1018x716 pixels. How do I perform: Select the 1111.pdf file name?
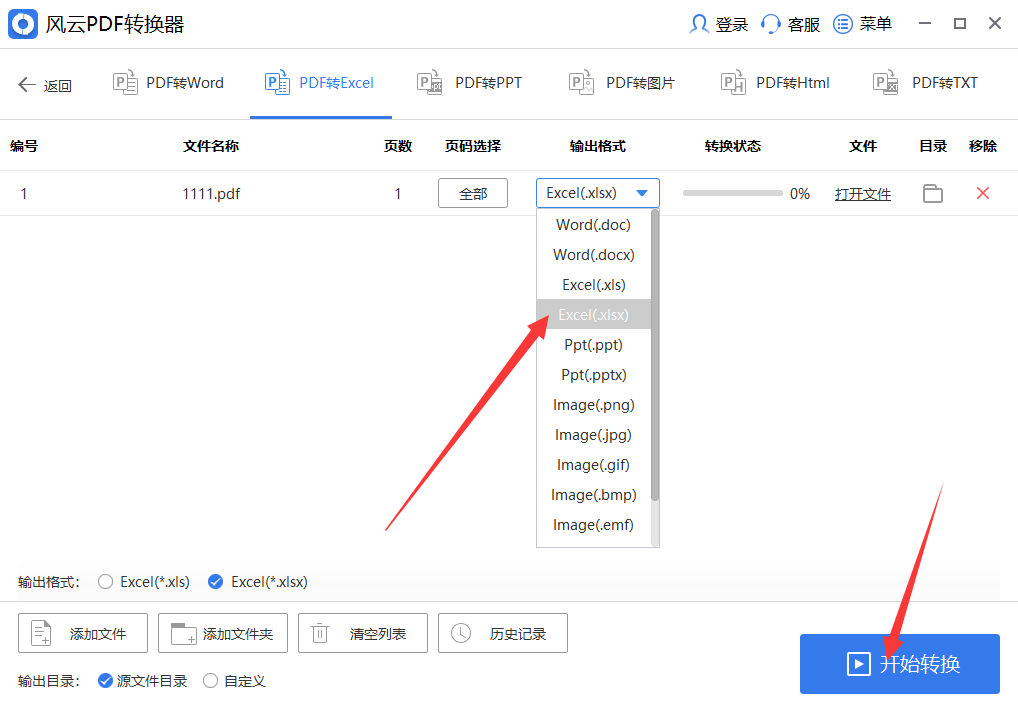pyautogui.click(x=211, y=193)
